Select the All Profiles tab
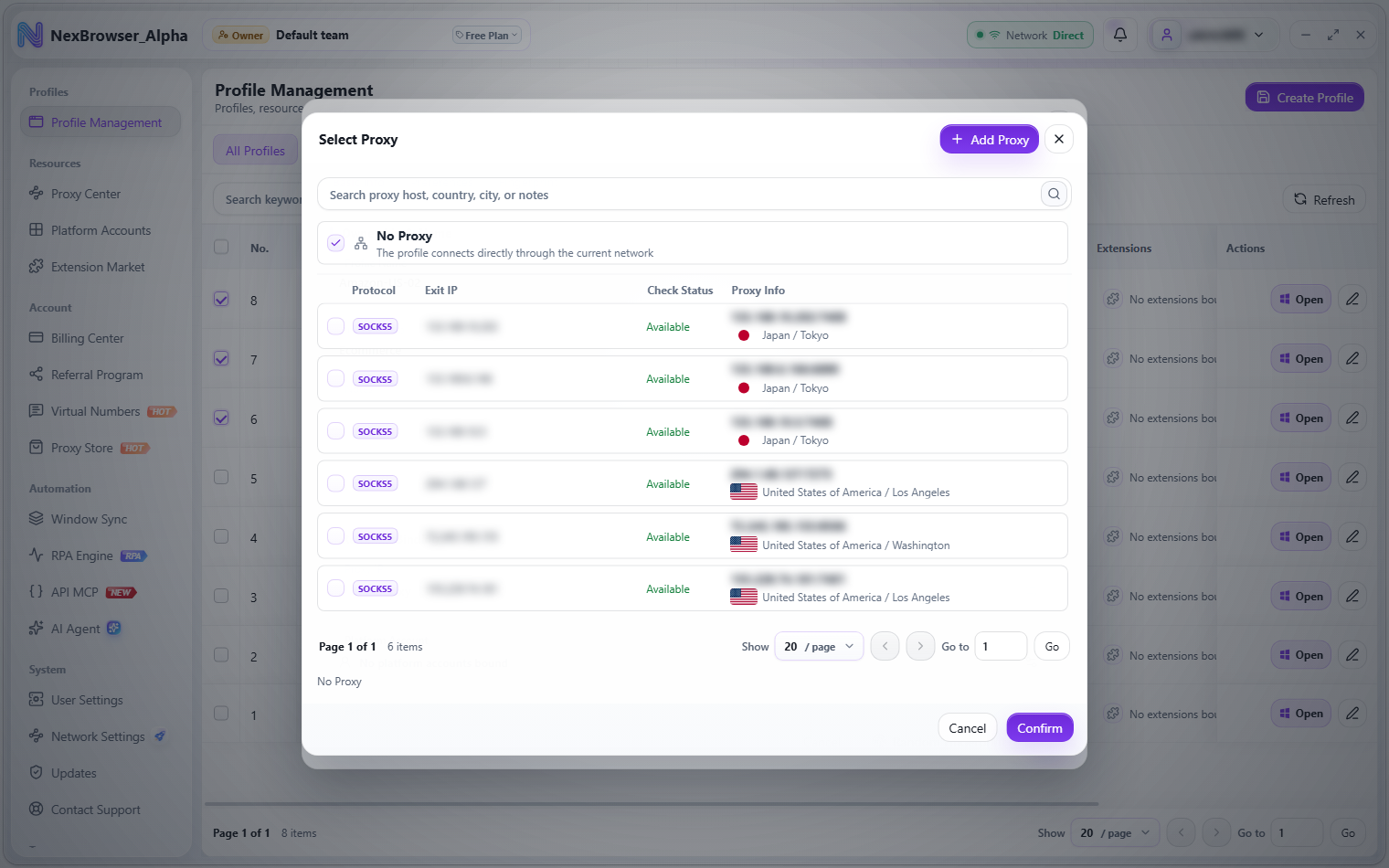Screen dimensions: 1389x868 pos(255,151)
